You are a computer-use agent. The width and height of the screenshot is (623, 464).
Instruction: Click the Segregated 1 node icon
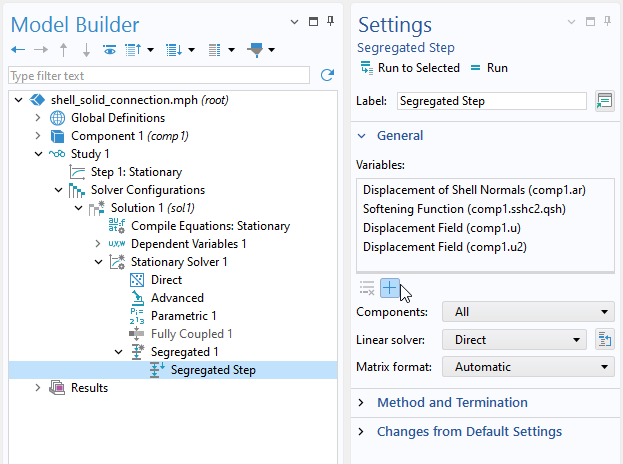[137, 352]
